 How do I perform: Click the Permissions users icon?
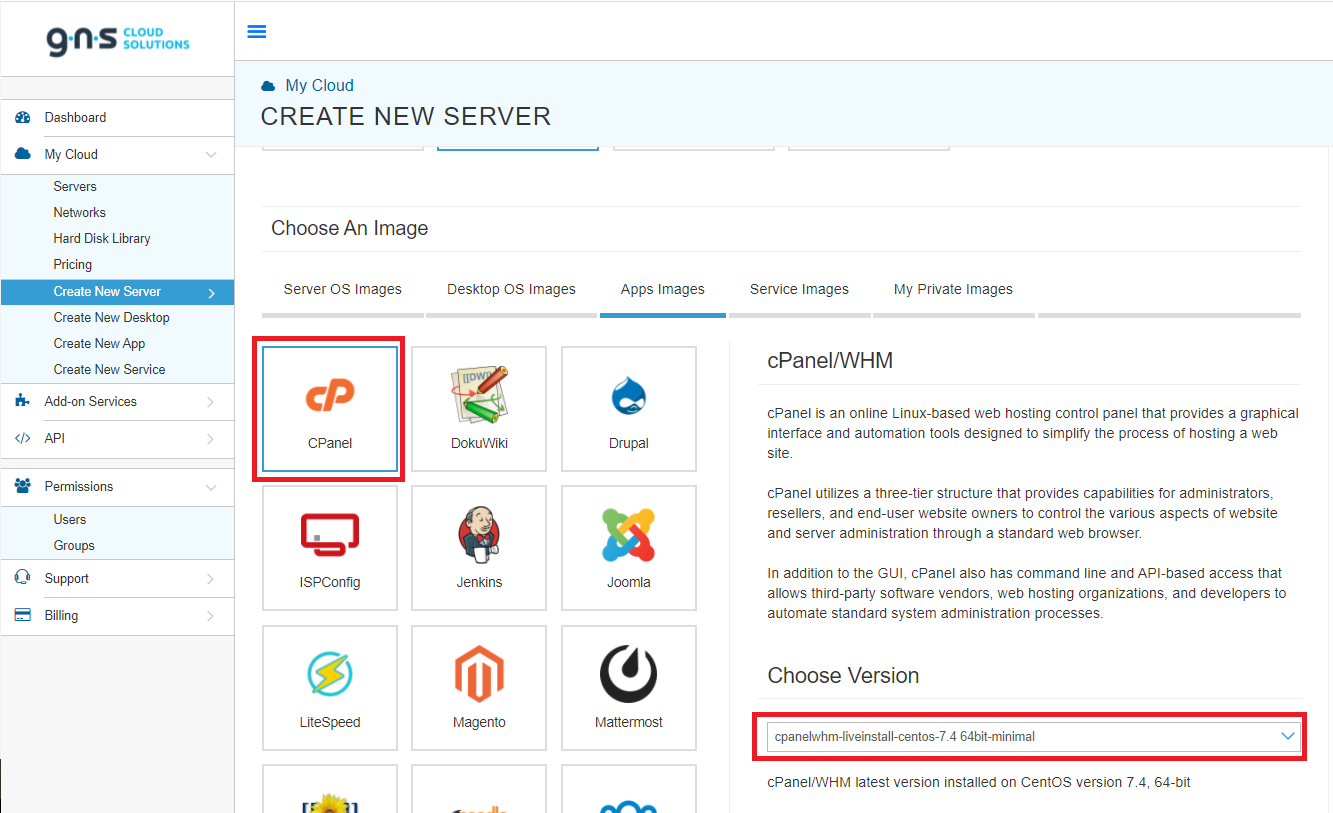tap(23, 486)
